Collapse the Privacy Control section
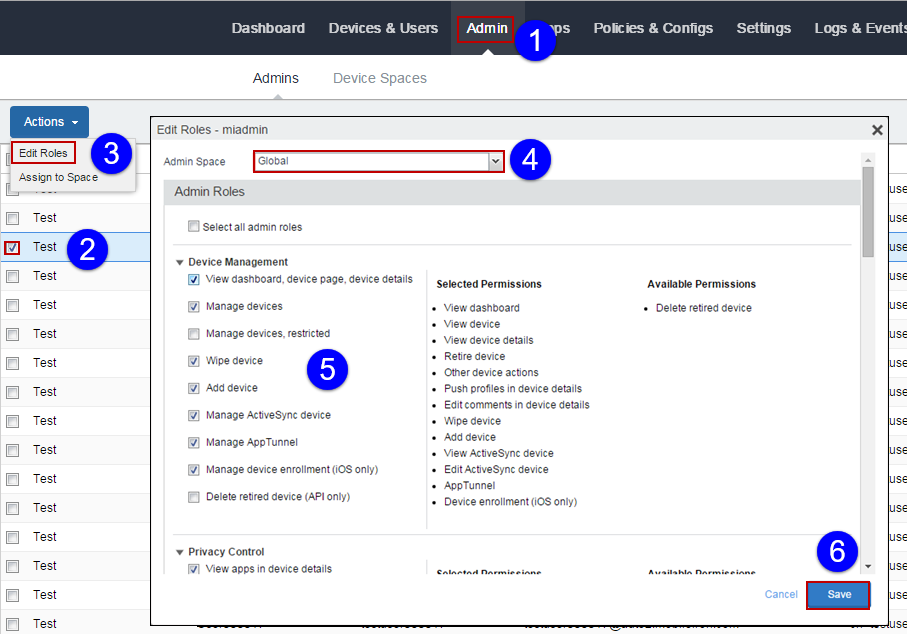Screen dimensions: 912x634 pos(180,552)
